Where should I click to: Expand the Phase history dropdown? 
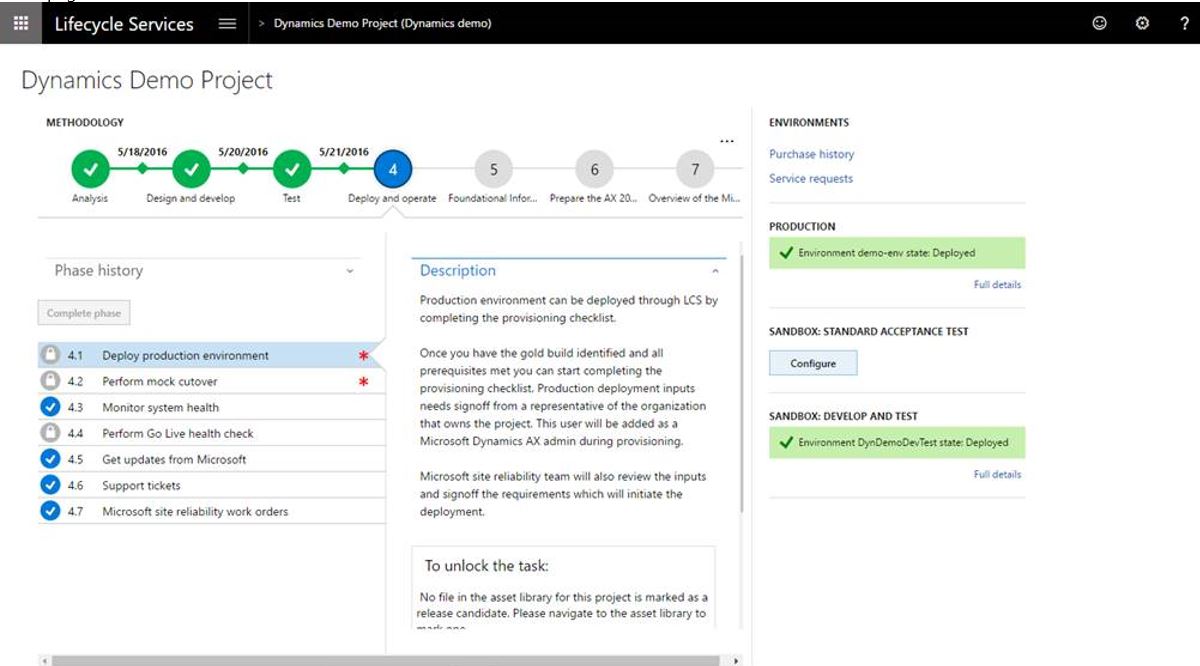click(x=349, y=271)
